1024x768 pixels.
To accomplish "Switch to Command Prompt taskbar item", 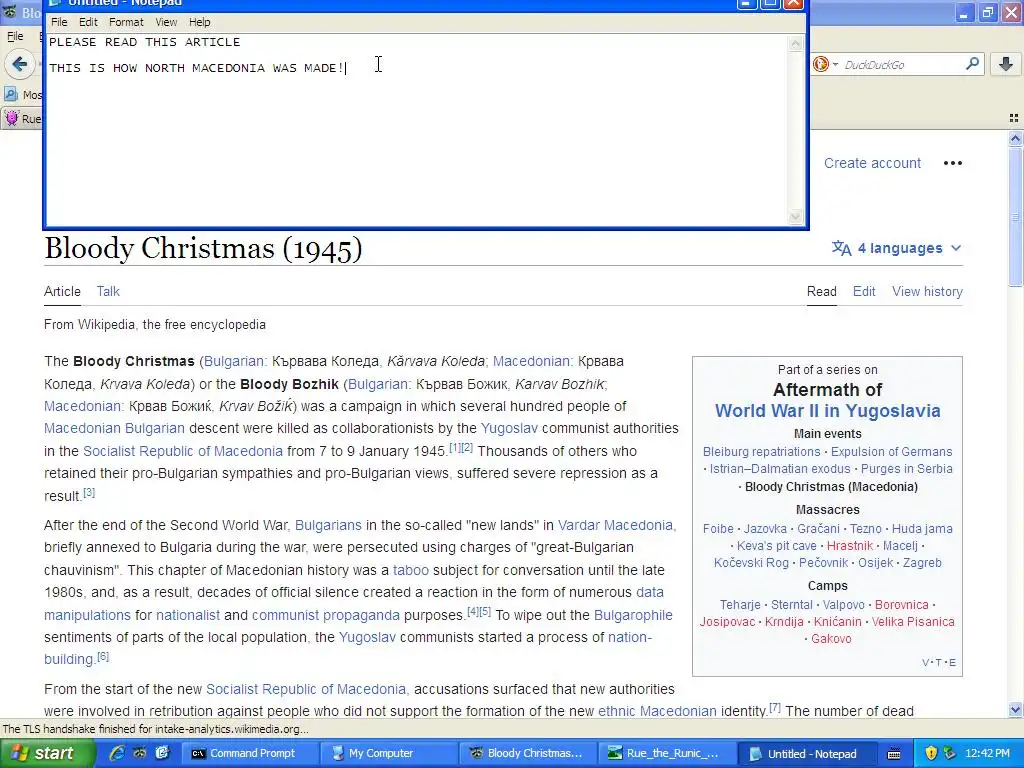I will click(248, 754).
